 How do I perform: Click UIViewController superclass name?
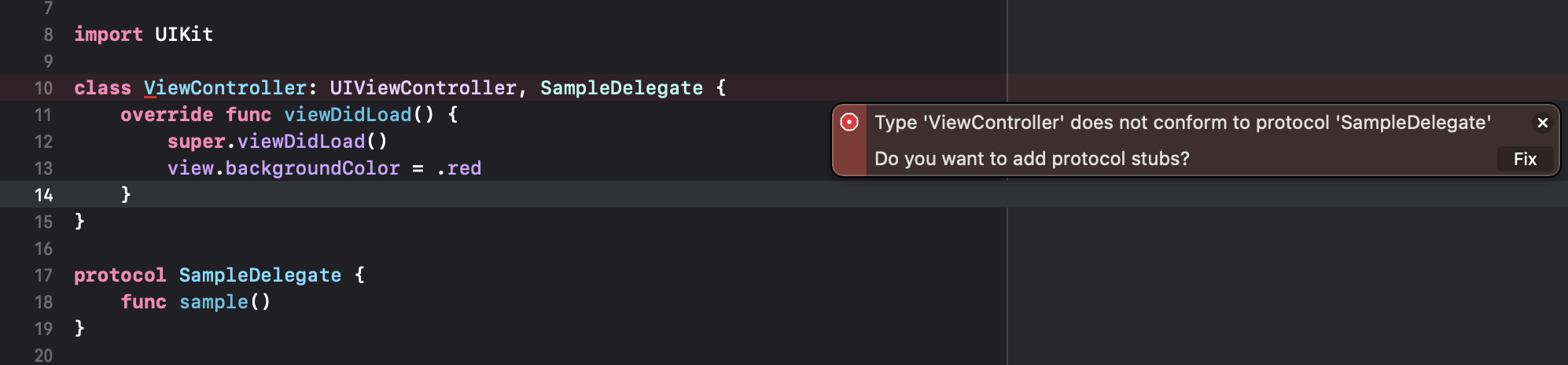pos(423,88)
